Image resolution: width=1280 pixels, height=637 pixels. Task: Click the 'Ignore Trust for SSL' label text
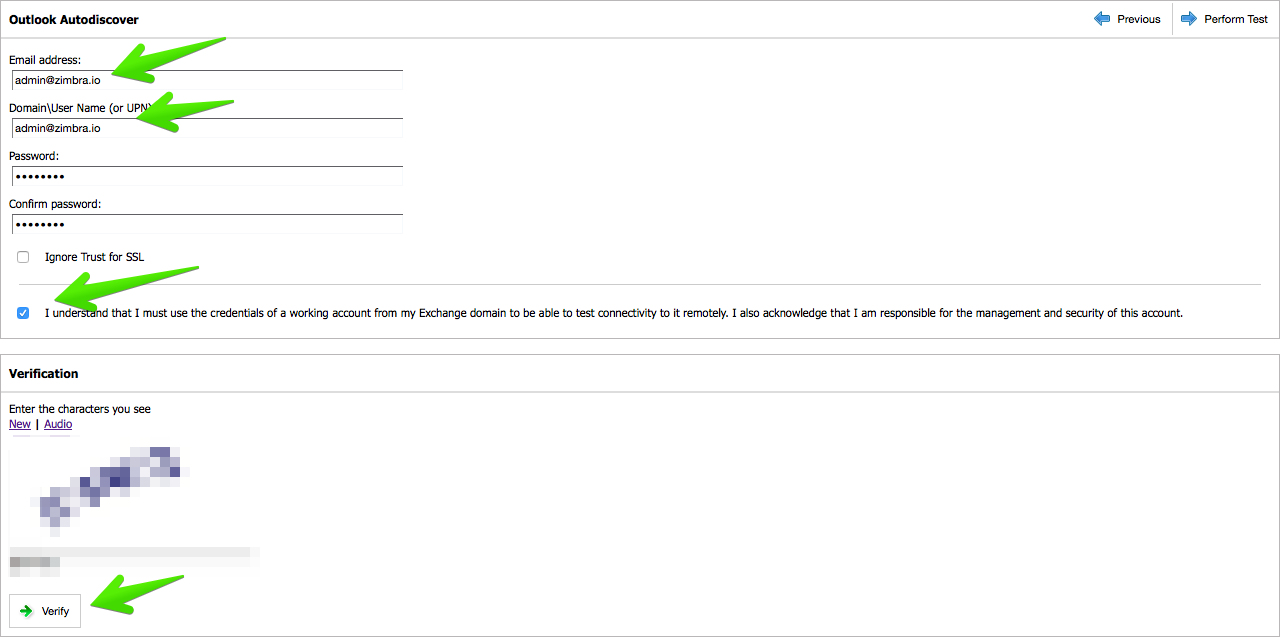[94, 257]
